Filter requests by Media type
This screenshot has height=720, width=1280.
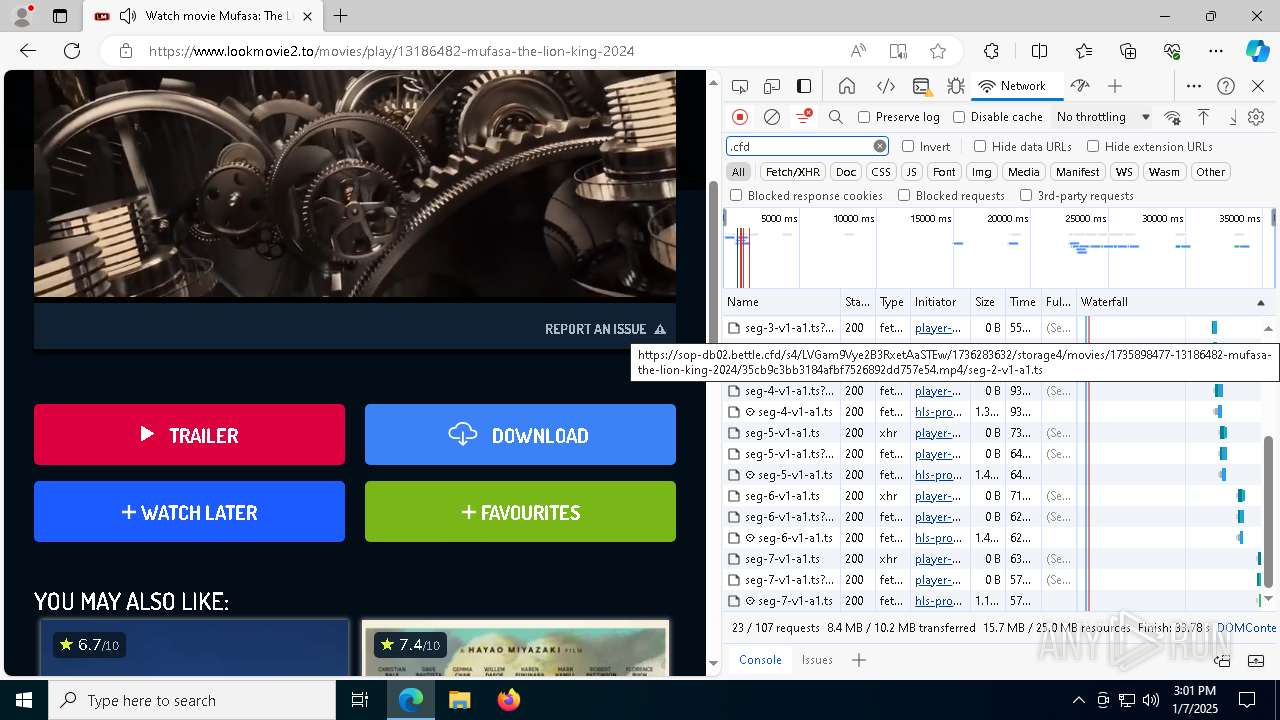pyautogui.click(x=1023, y=172)
